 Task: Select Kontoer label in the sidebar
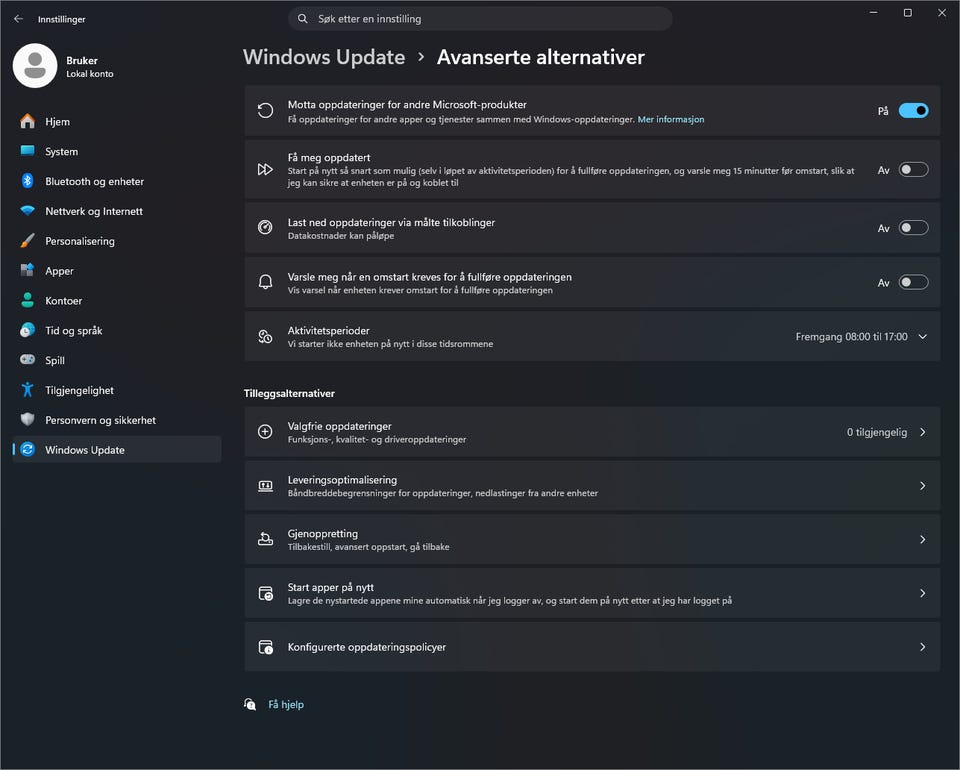[x=64, y=301]
